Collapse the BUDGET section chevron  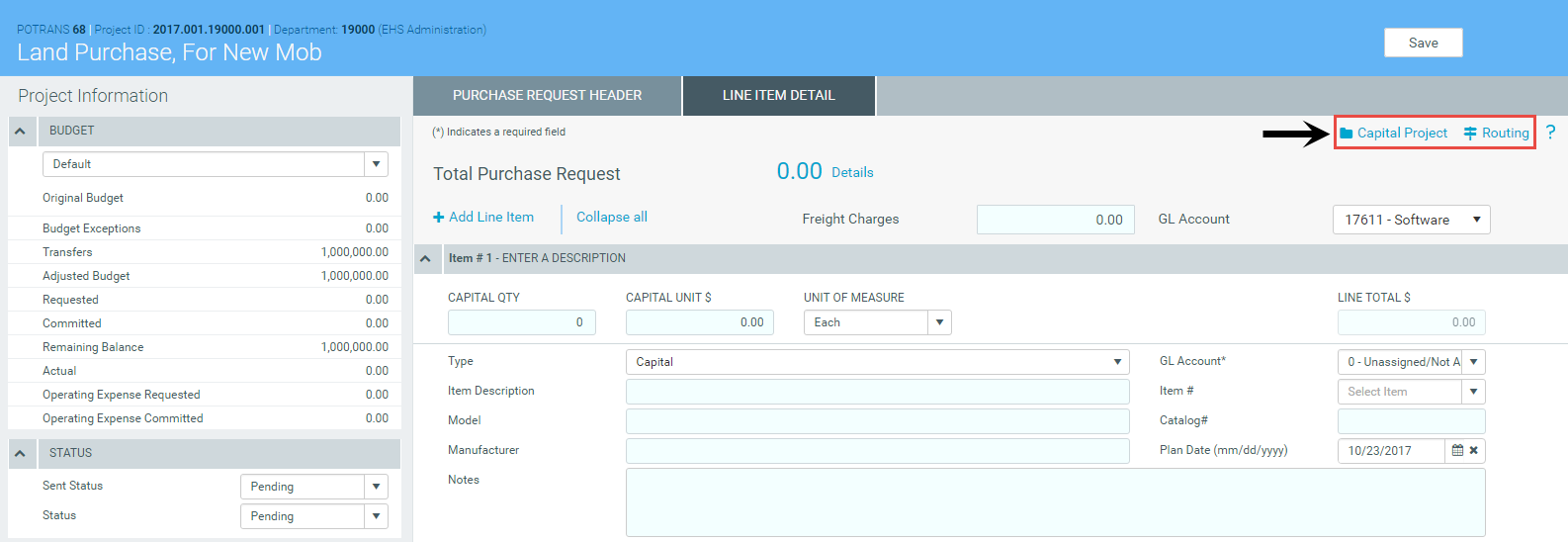20,131
